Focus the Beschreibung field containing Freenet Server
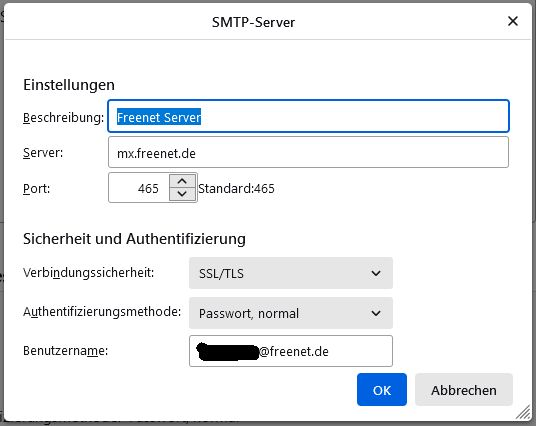 click(308, 116)
